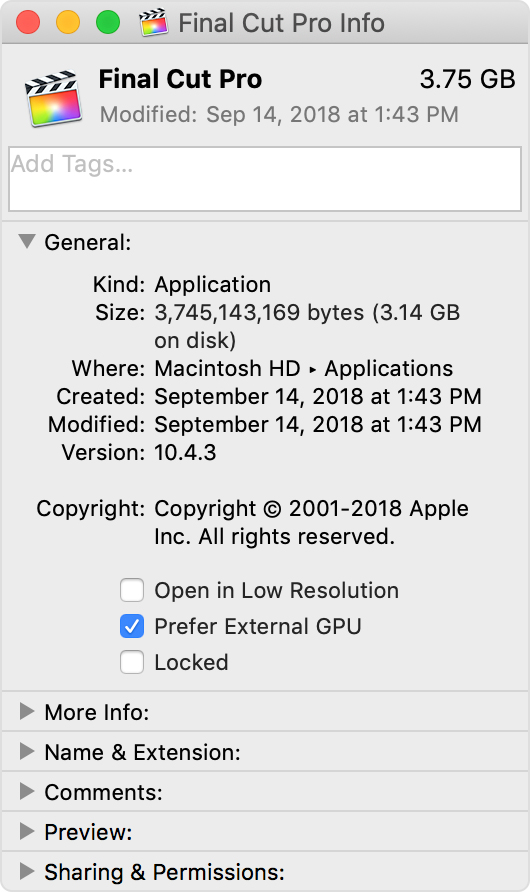Image resolution: width=530 pixels, height=892 pixels.
Task: Click the version number 10.4.3
Action: click(185, 452)
